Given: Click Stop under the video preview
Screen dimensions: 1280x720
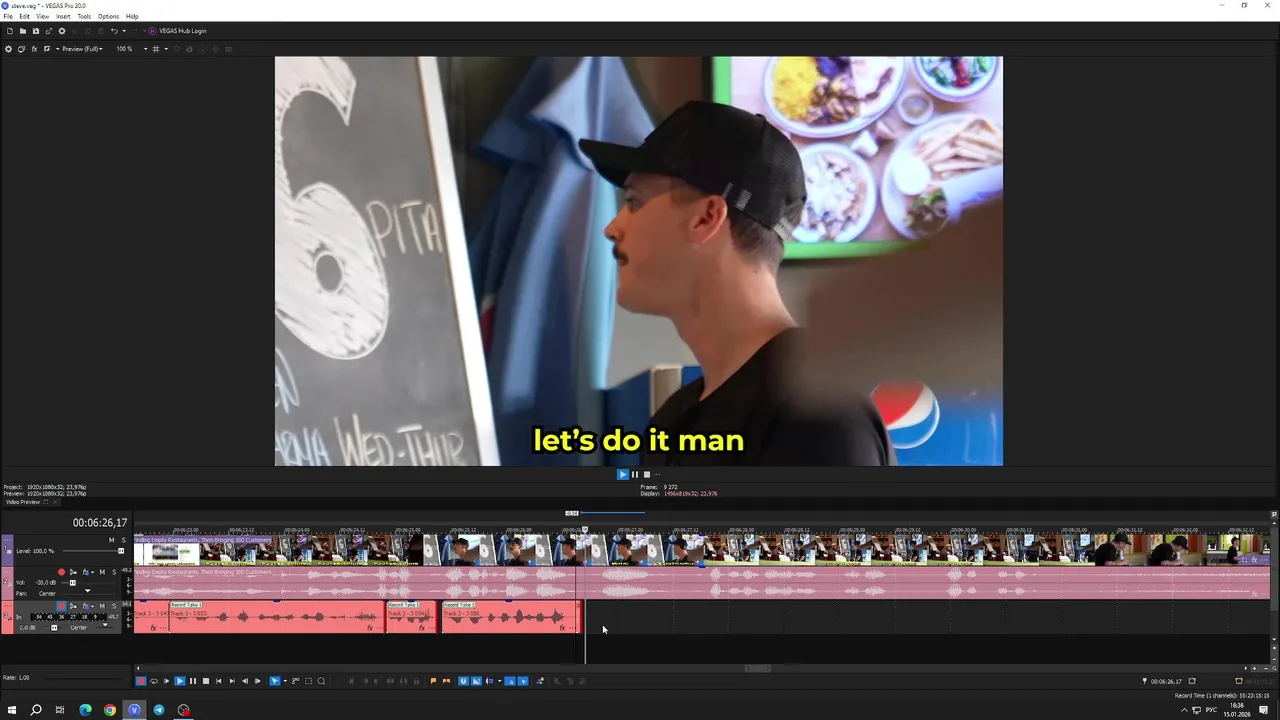Looking at the screenshot, I should pos(647,475).
